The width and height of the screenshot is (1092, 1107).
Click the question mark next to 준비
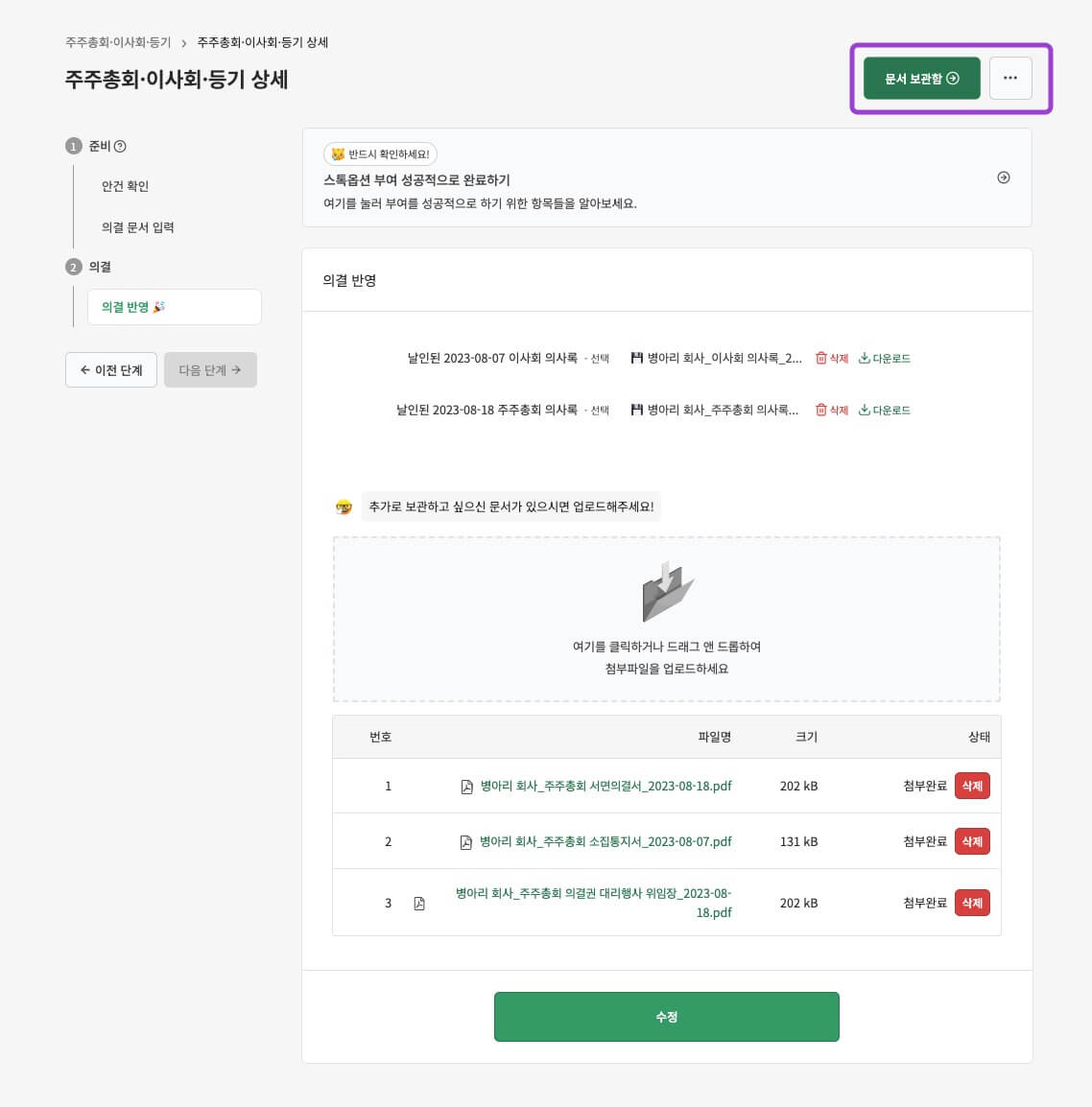118,145
